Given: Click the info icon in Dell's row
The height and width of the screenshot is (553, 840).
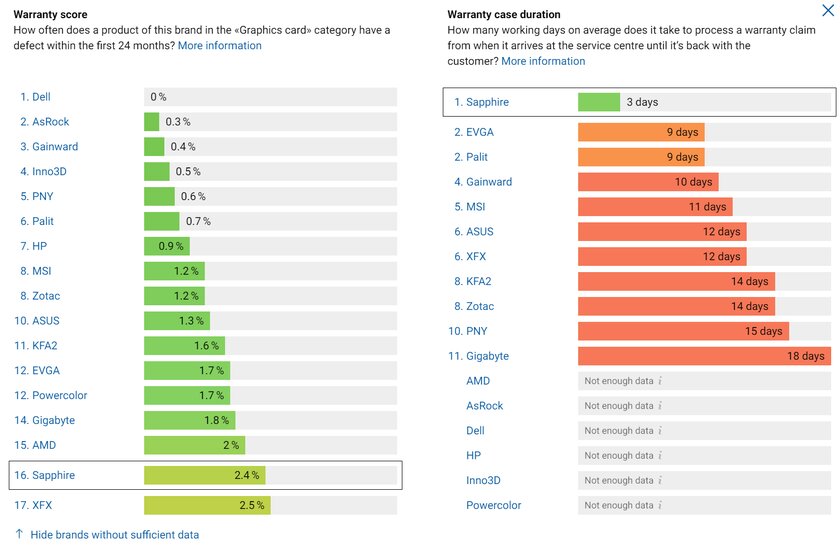Looking at the screenshot, I should pos(660,431).
